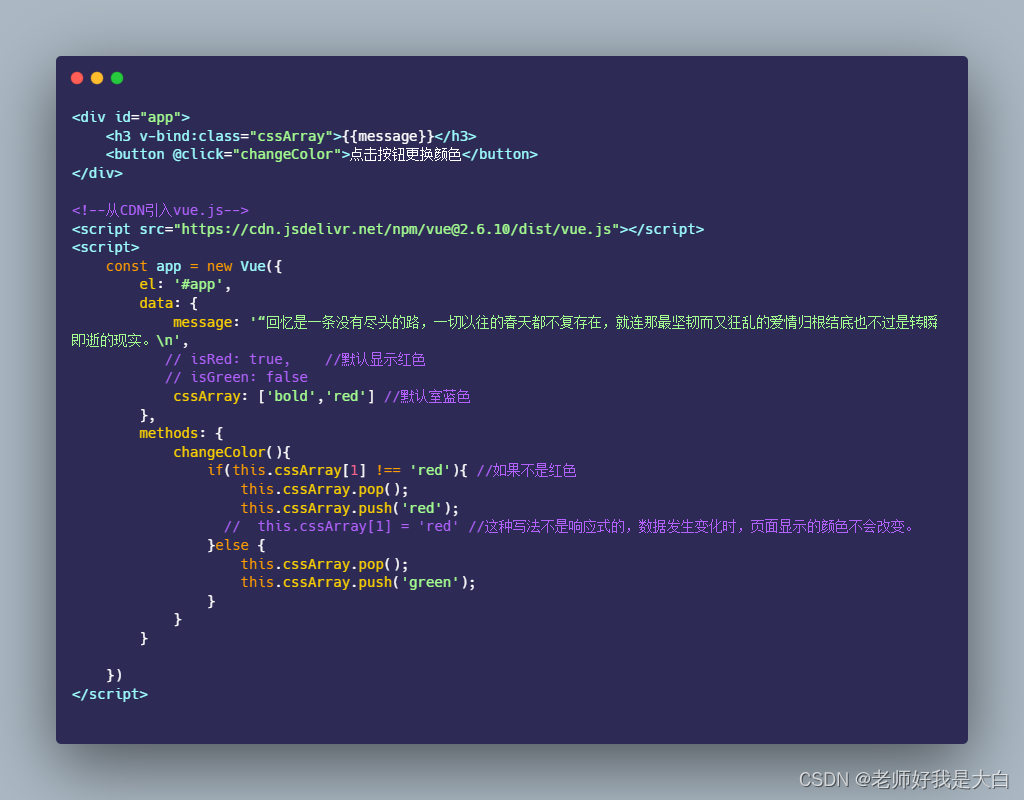The image size is (1024, 800).
Task: Click the long Chinese quote beginning 回忆是一条
Action: [x=504, y=331]
